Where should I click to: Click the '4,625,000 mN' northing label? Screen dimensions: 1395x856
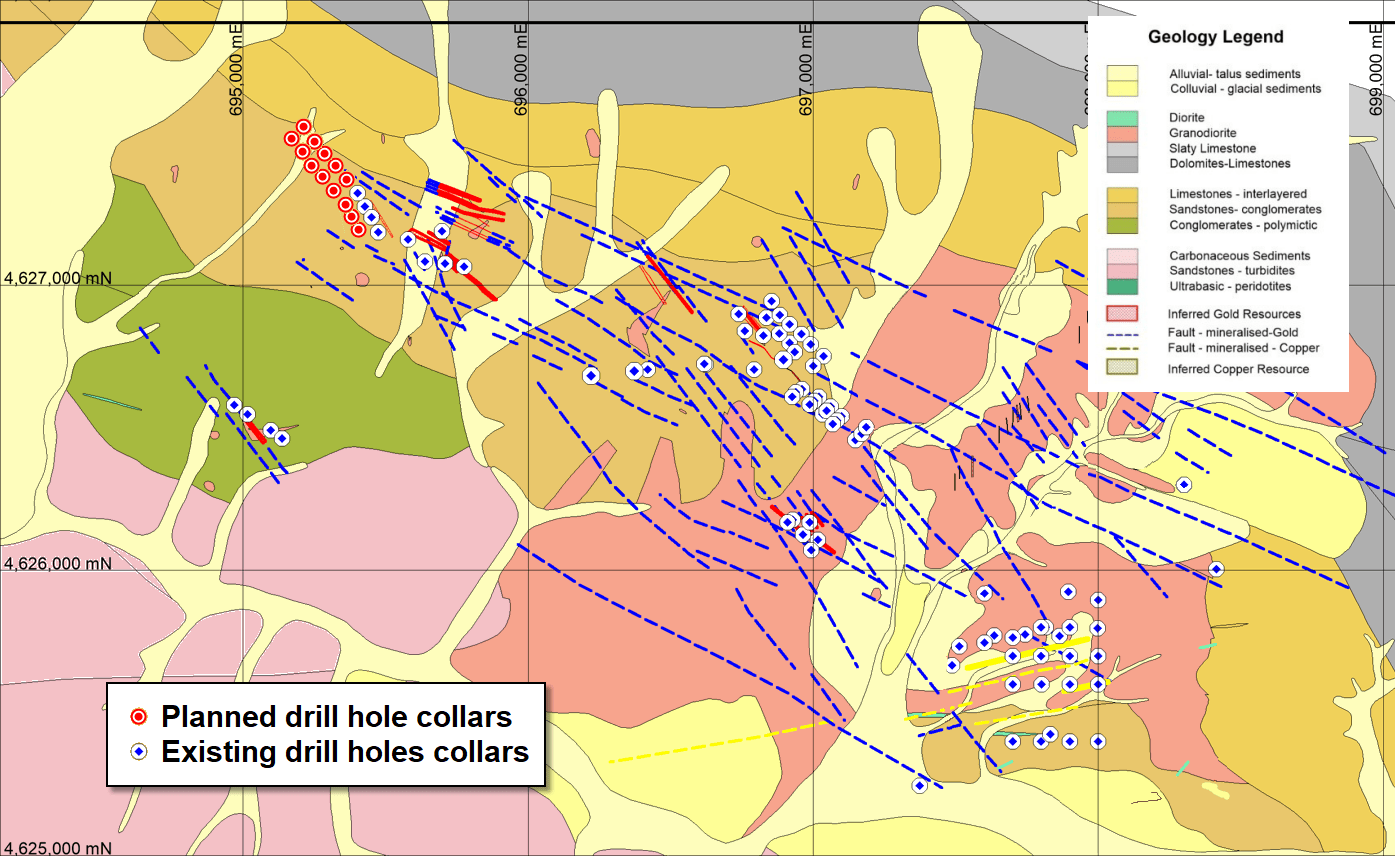(x=58, y=848)
